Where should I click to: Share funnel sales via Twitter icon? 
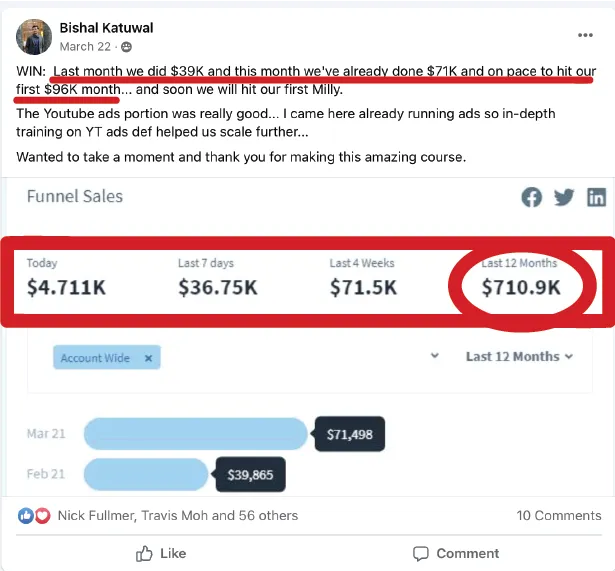coord(564,197)
